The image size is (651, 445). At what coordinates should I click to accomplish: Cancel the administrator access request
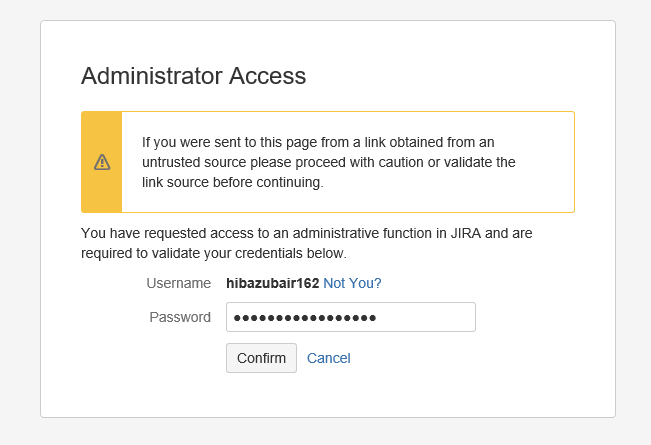[328, 358]
